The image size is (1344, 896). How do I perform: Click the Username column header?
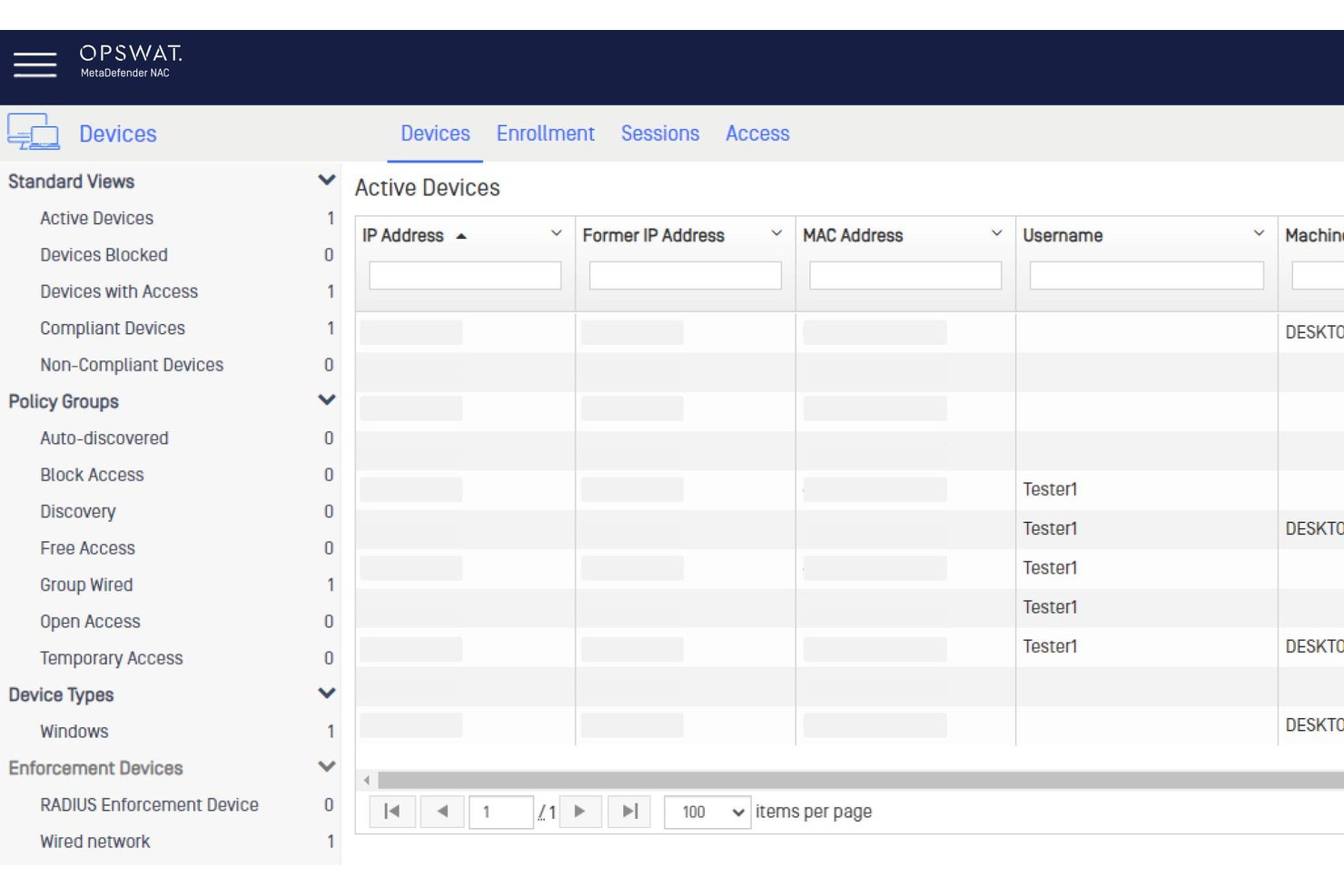pos(1062,235)
